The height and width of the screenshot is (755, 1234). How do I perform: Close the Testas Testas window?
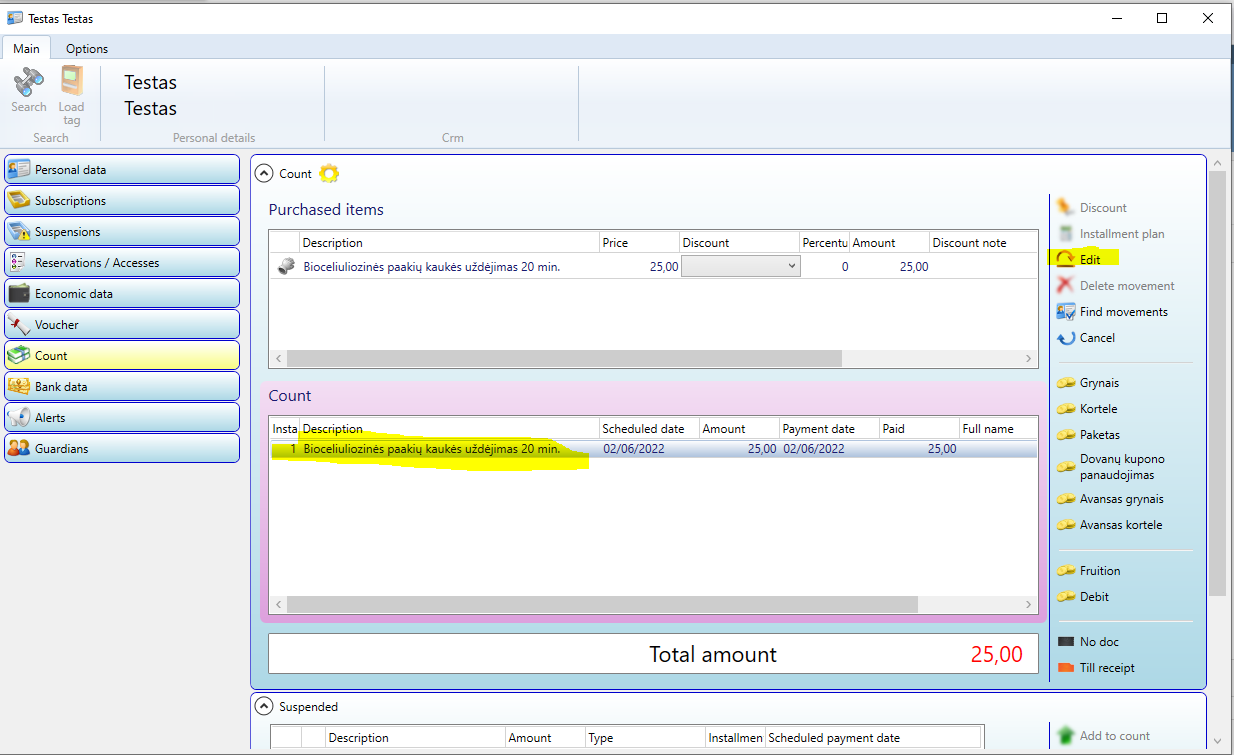[1209, 17]
